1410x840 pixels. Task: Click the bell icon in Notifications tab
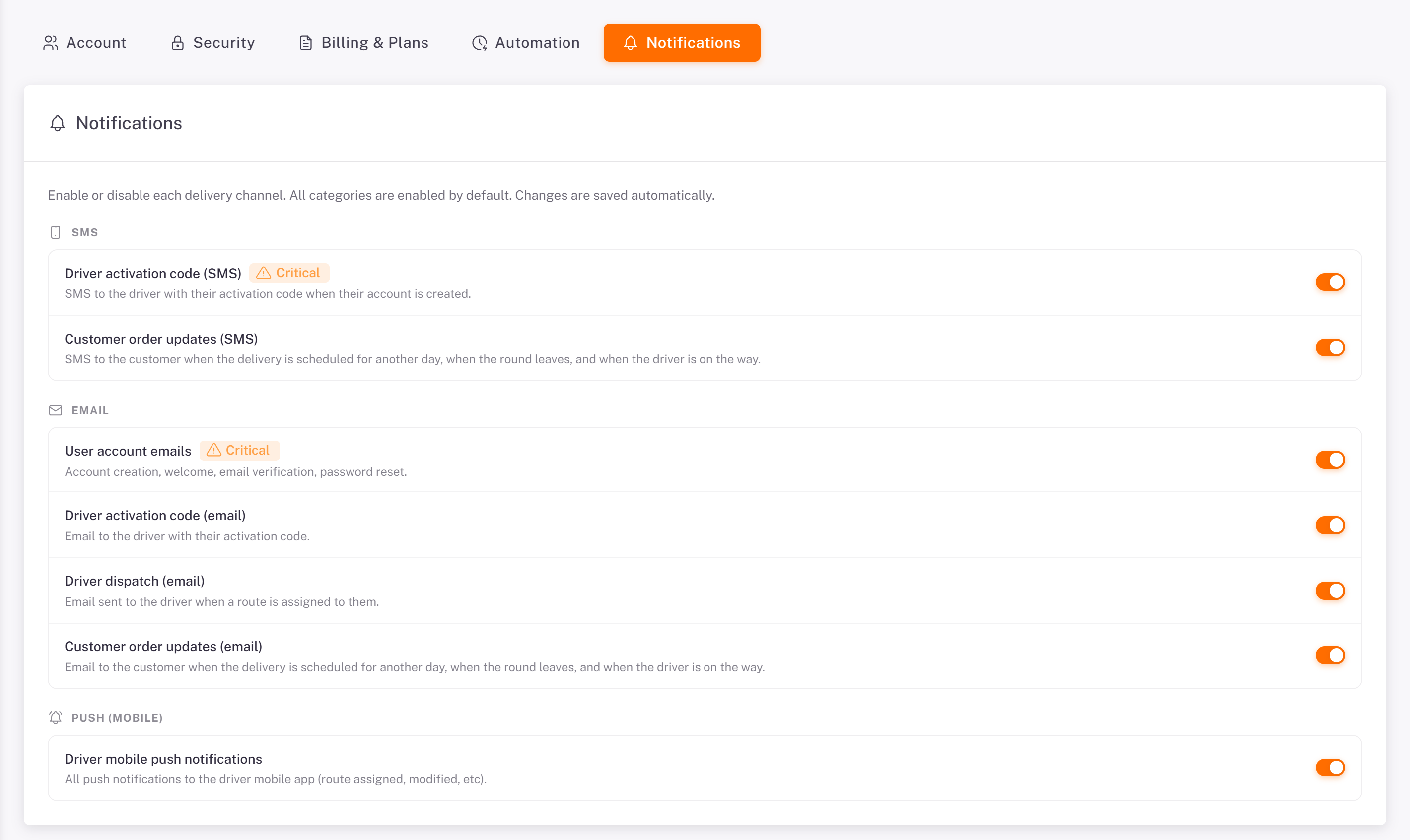(631, 43)
